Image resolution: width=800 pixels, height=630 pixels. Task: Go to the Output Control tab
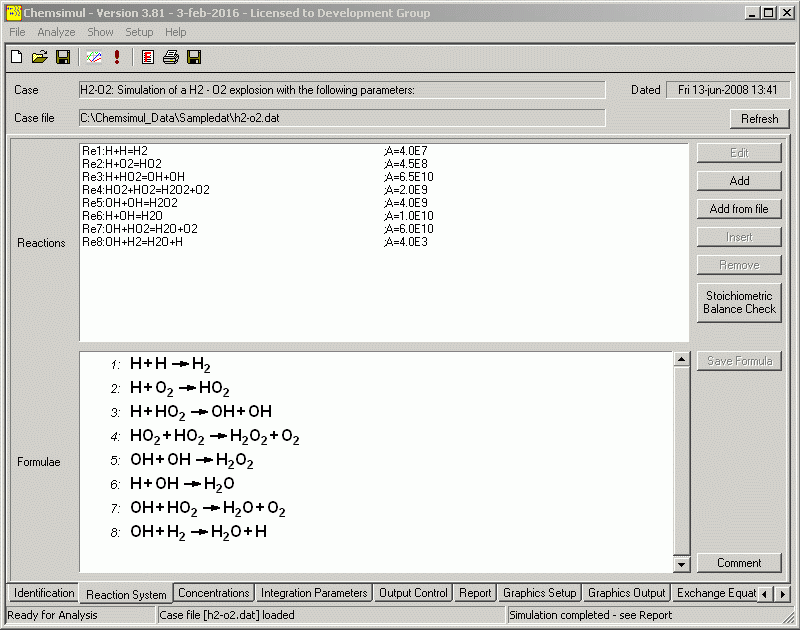[x=413, y=593]
